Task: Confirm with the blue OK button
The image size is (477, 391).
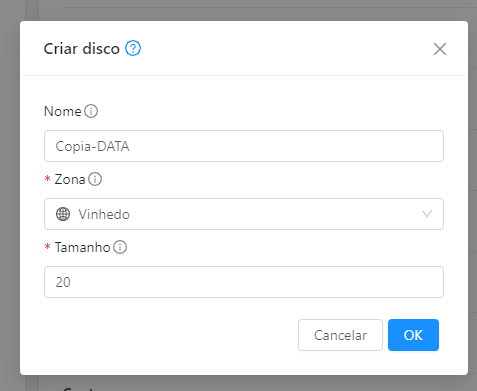Action: [x=413, y=335]
